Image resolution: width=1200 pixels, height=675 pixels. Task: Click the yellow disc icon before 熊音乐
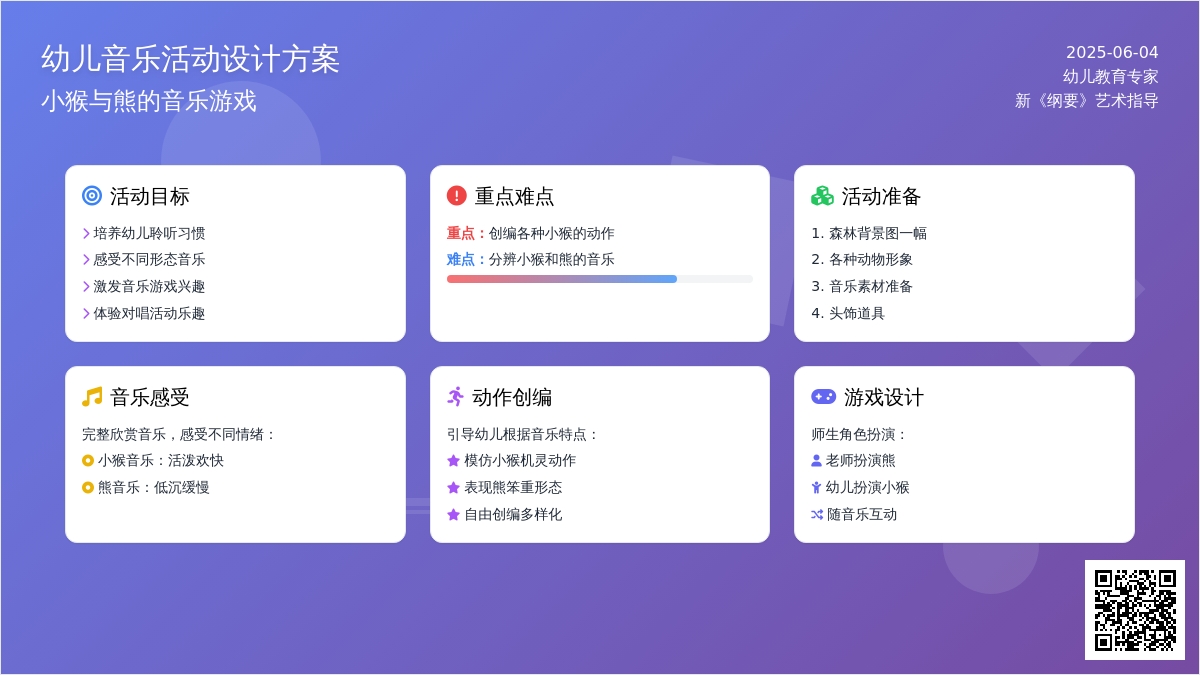coord(88,488)
